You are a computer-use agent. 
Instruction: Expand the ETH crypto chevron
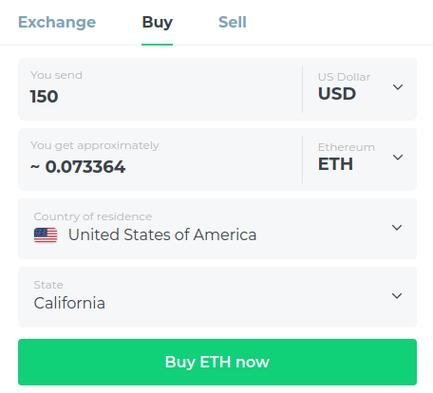pyautogui.click(x=398, y=157)
